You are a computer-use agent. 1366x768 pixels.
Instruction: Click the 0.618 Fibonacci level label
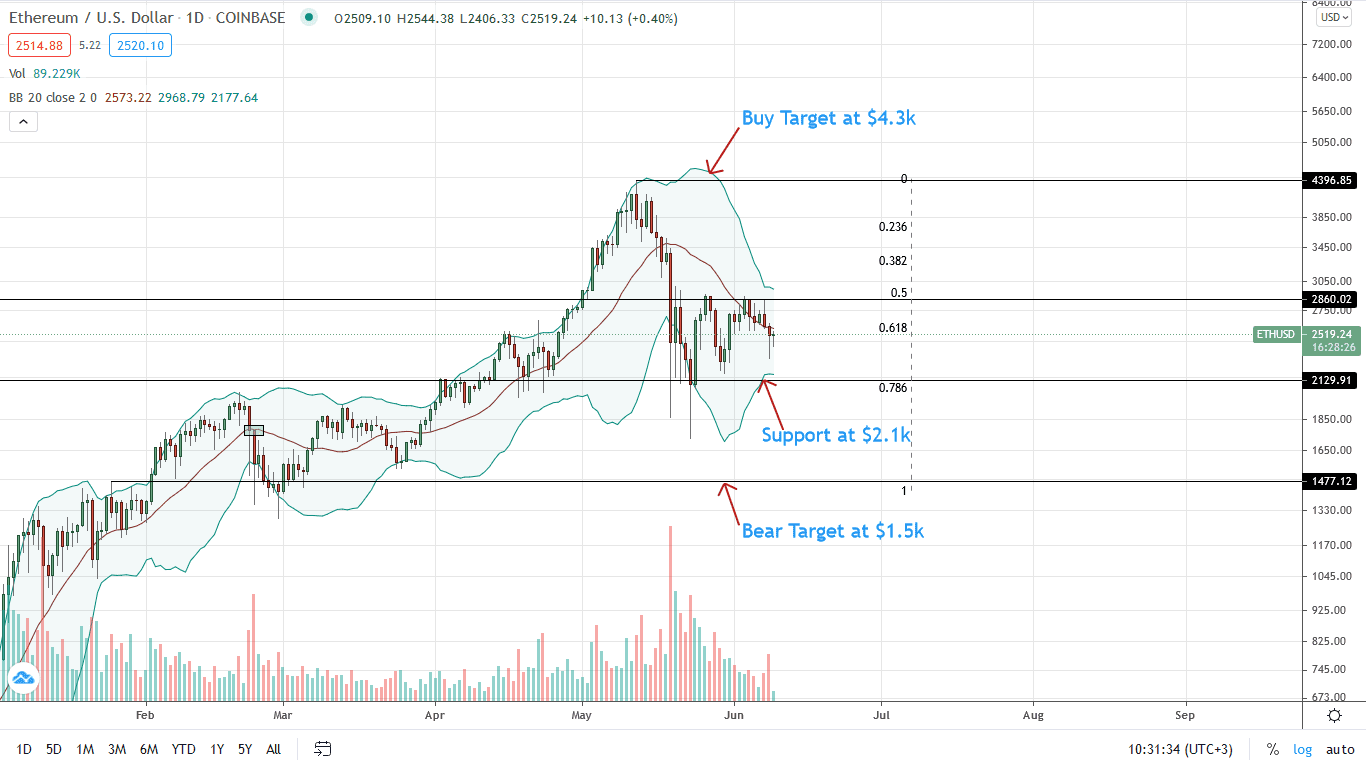[x=893, y=328]
